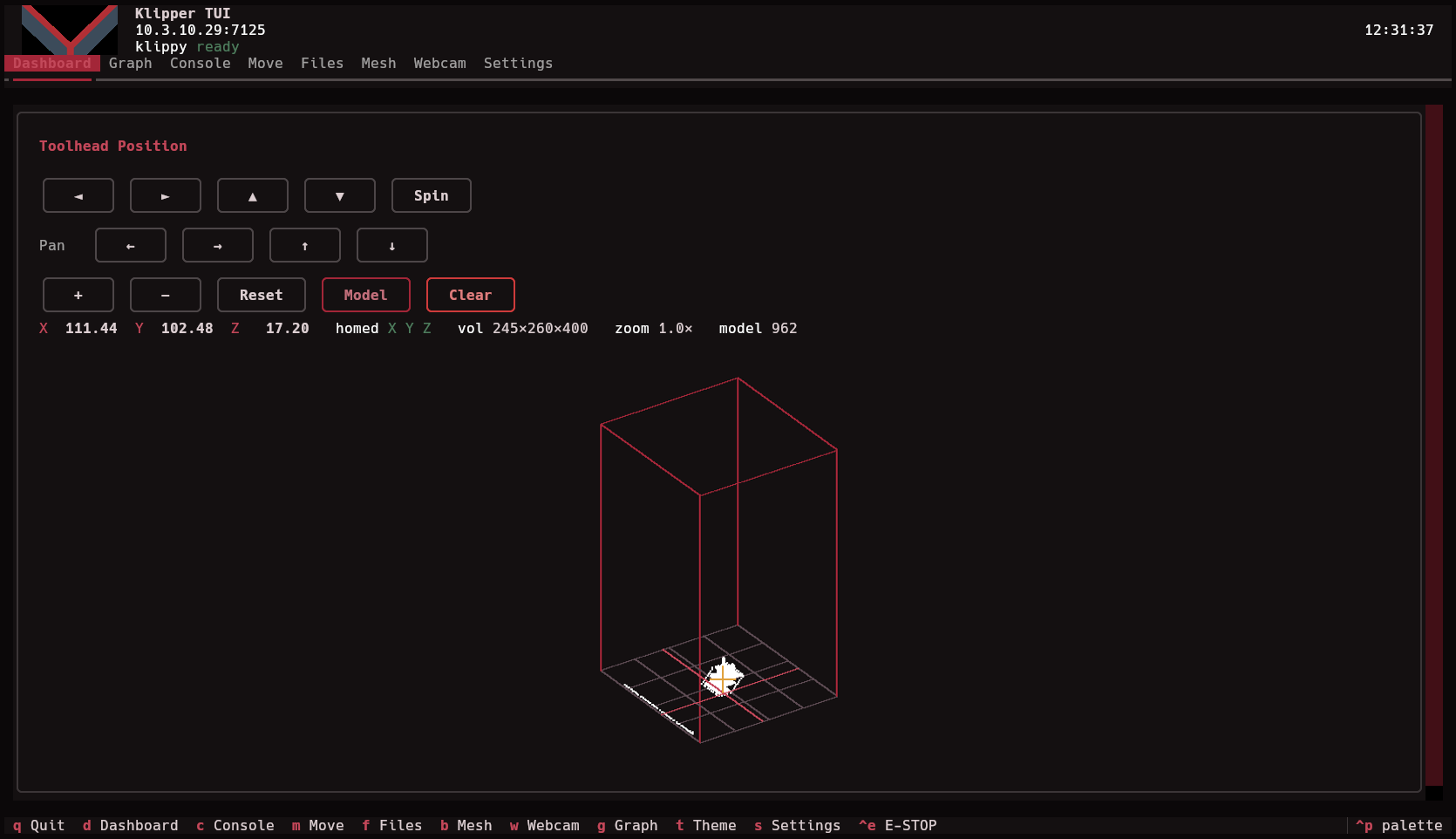The image size is (1456, 839).
Task: Rotate view left with the ◄ button
Action: tap(78, 195)
